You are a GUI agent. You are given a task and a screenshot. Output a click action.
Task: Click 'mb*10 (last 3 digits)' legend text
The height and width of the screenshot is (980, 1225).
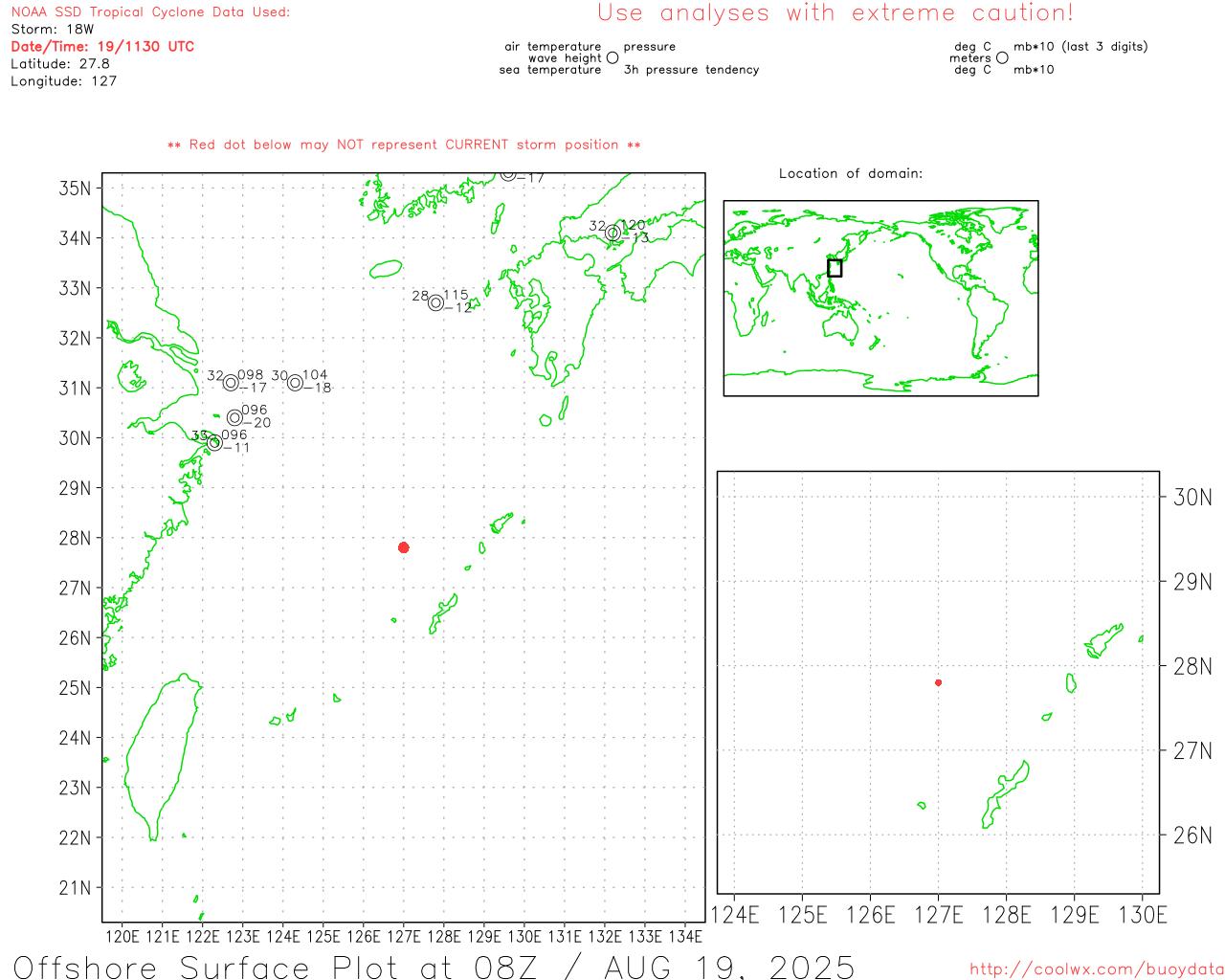click(x=1080, y=47)
